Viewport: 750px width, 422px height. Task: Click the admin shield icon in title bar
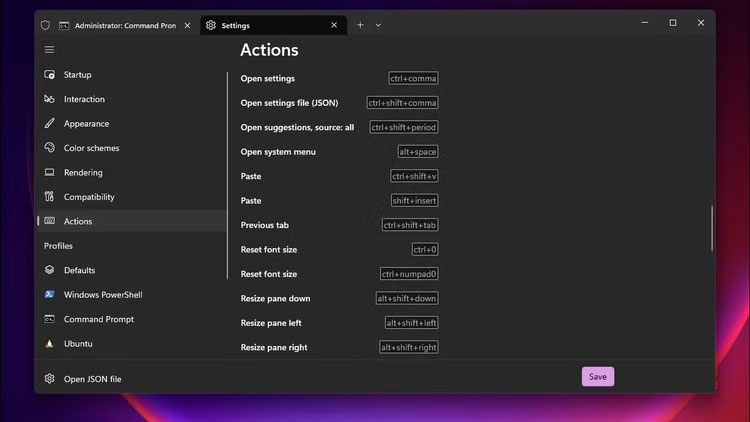tap(45, 25)
